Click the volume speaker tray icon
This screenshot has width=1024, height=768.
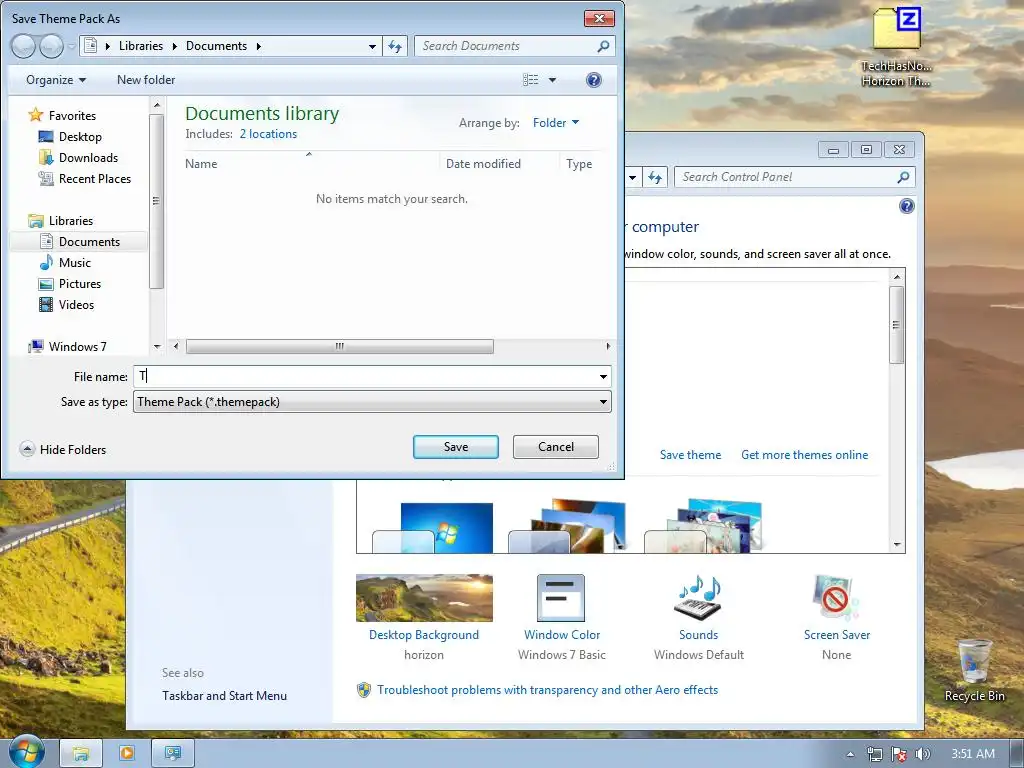point(923,754)
